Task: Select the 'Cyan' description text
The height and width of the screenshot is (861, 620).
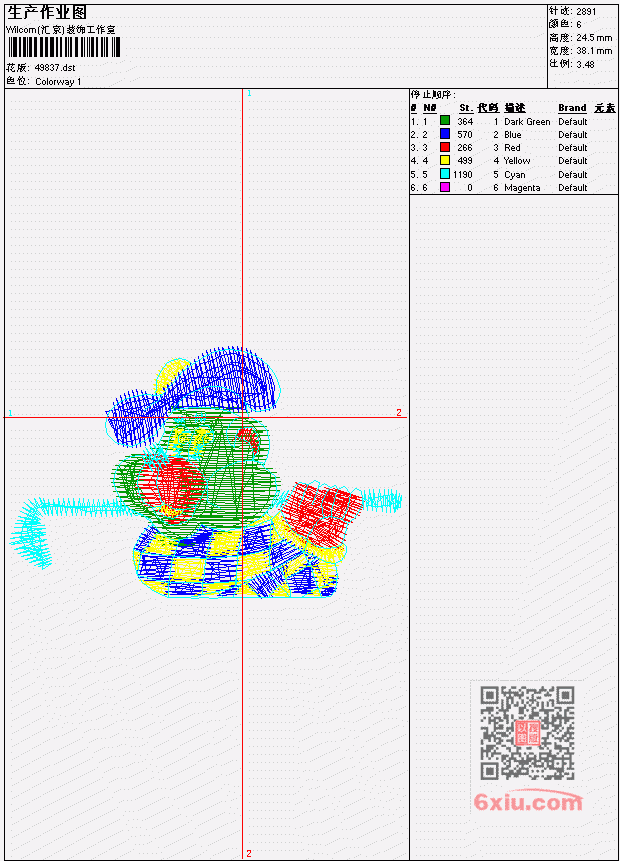Action: coord(515,175)
